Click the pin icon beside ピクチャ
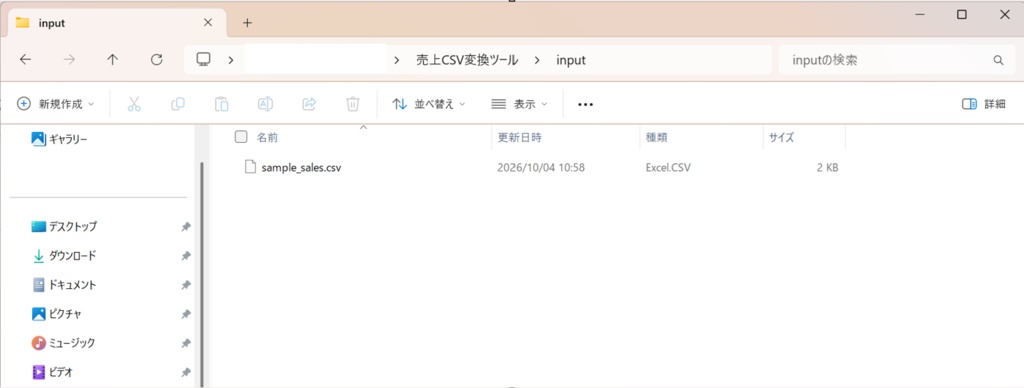The image size is (1024, 388). [x=185, y=314]
